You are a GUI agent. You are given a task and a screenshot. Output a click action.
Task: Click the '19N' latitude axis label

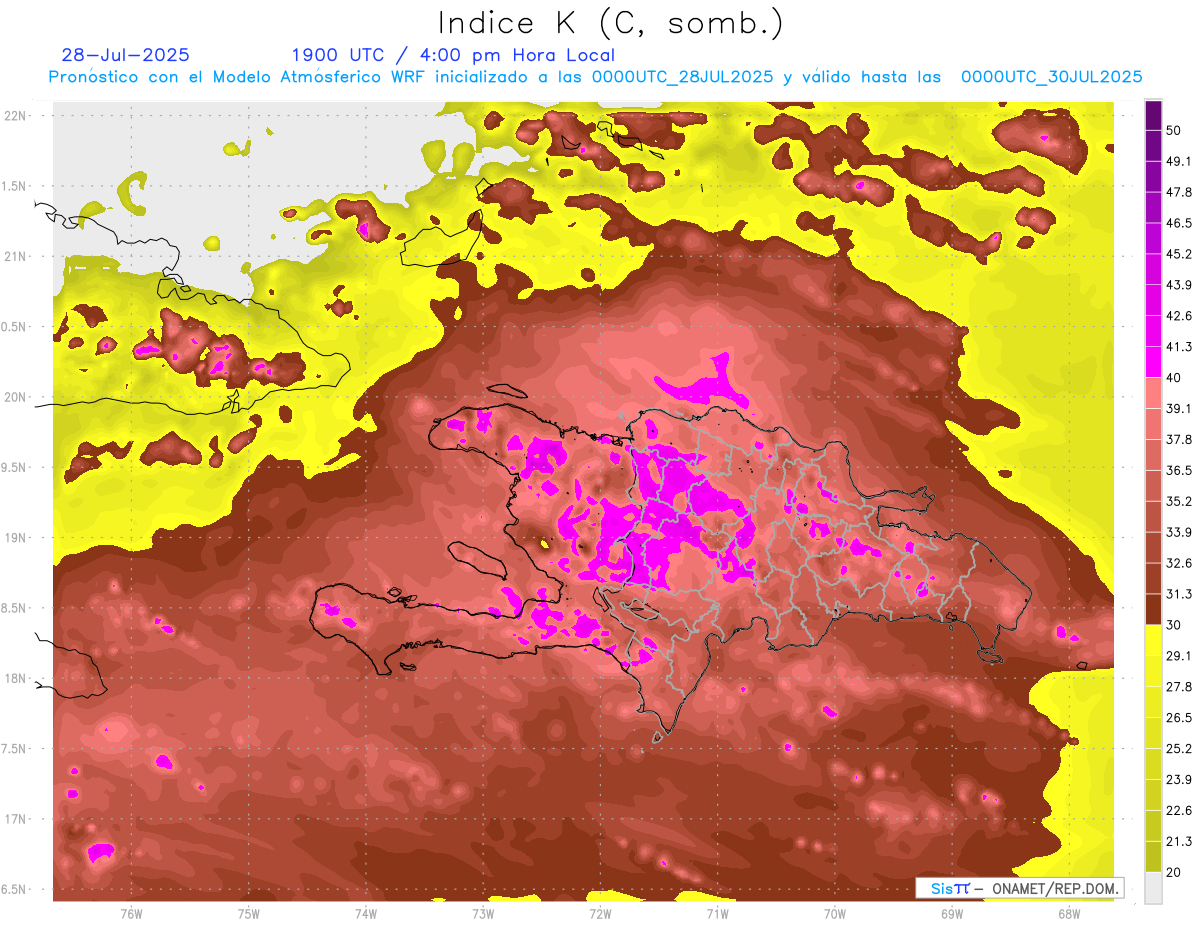(15, 538)
